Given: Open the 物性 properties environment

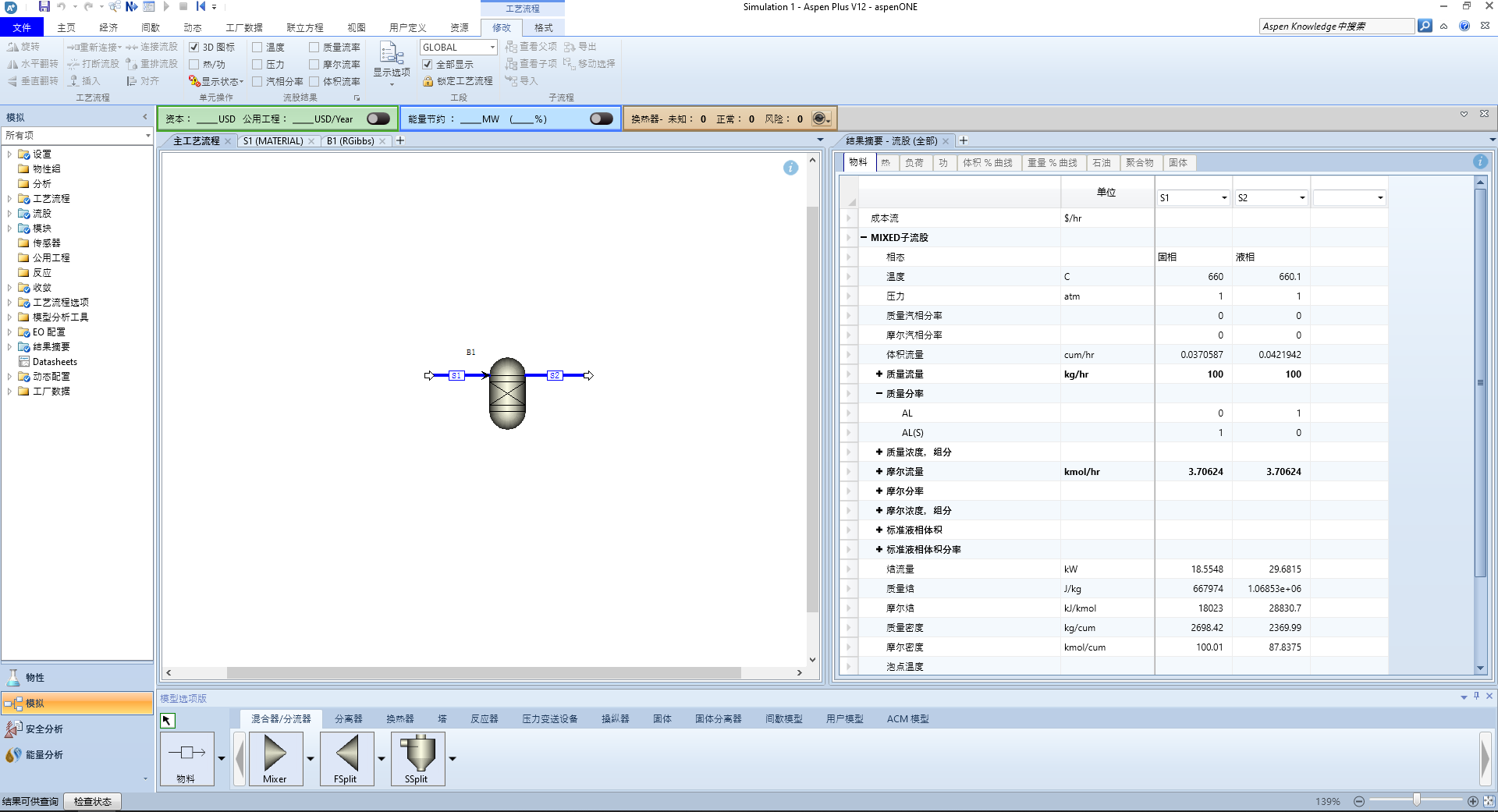Looking at the screenshot, I should click(x=77, y=677).
